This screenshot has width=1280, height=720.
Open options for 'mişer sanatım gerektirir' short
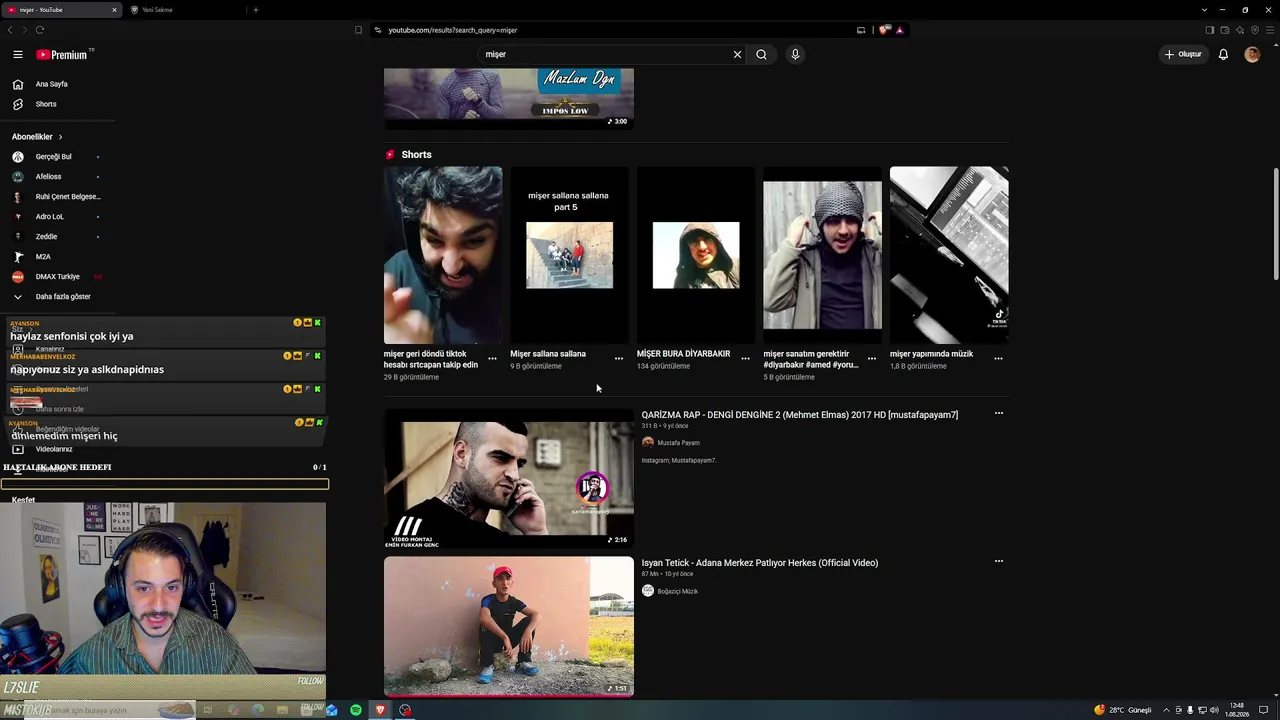click(872, 358)
